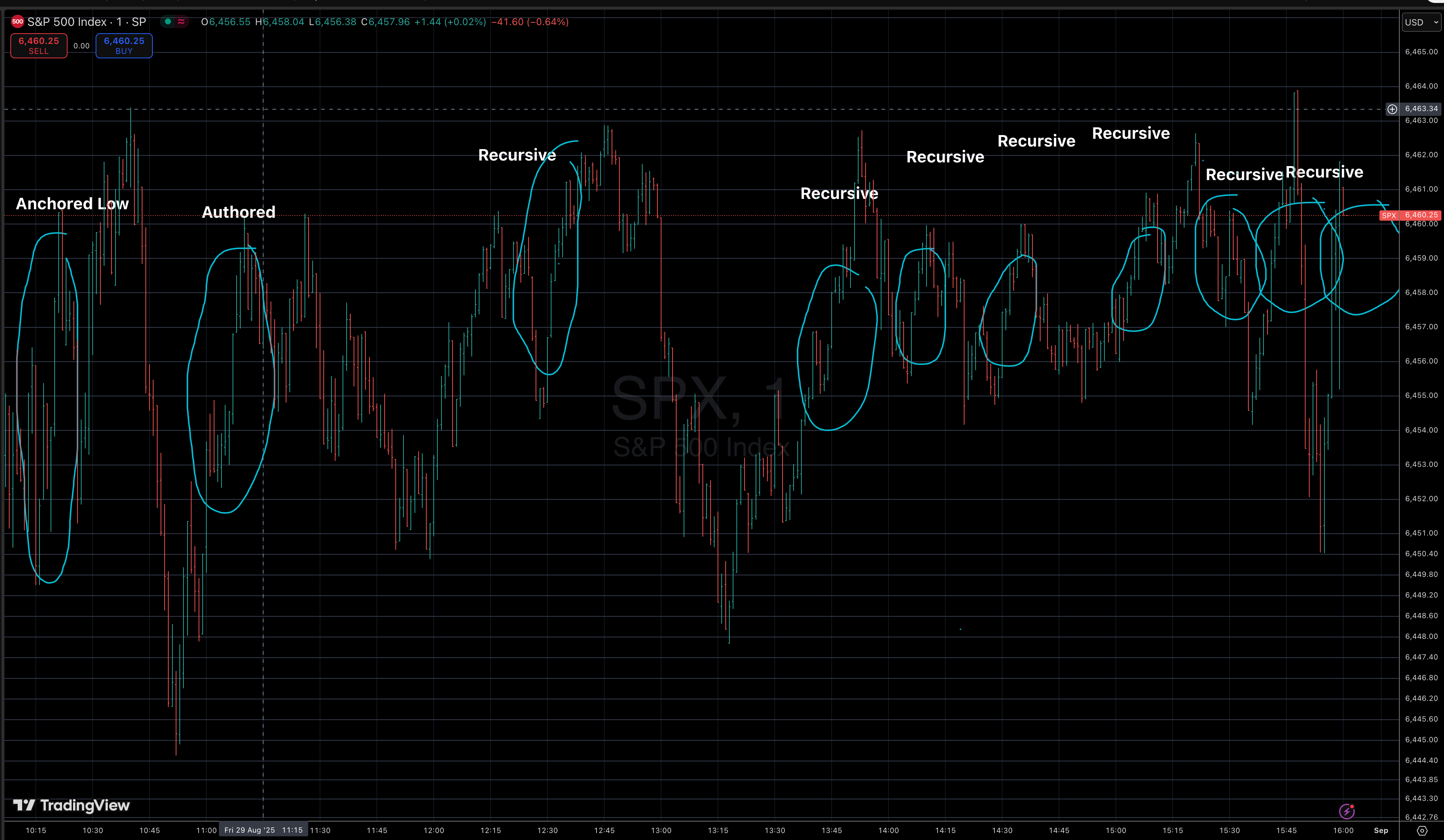1444x840 pixels.
Task: Click the 0.00 spread value
Action: (81, 46)
